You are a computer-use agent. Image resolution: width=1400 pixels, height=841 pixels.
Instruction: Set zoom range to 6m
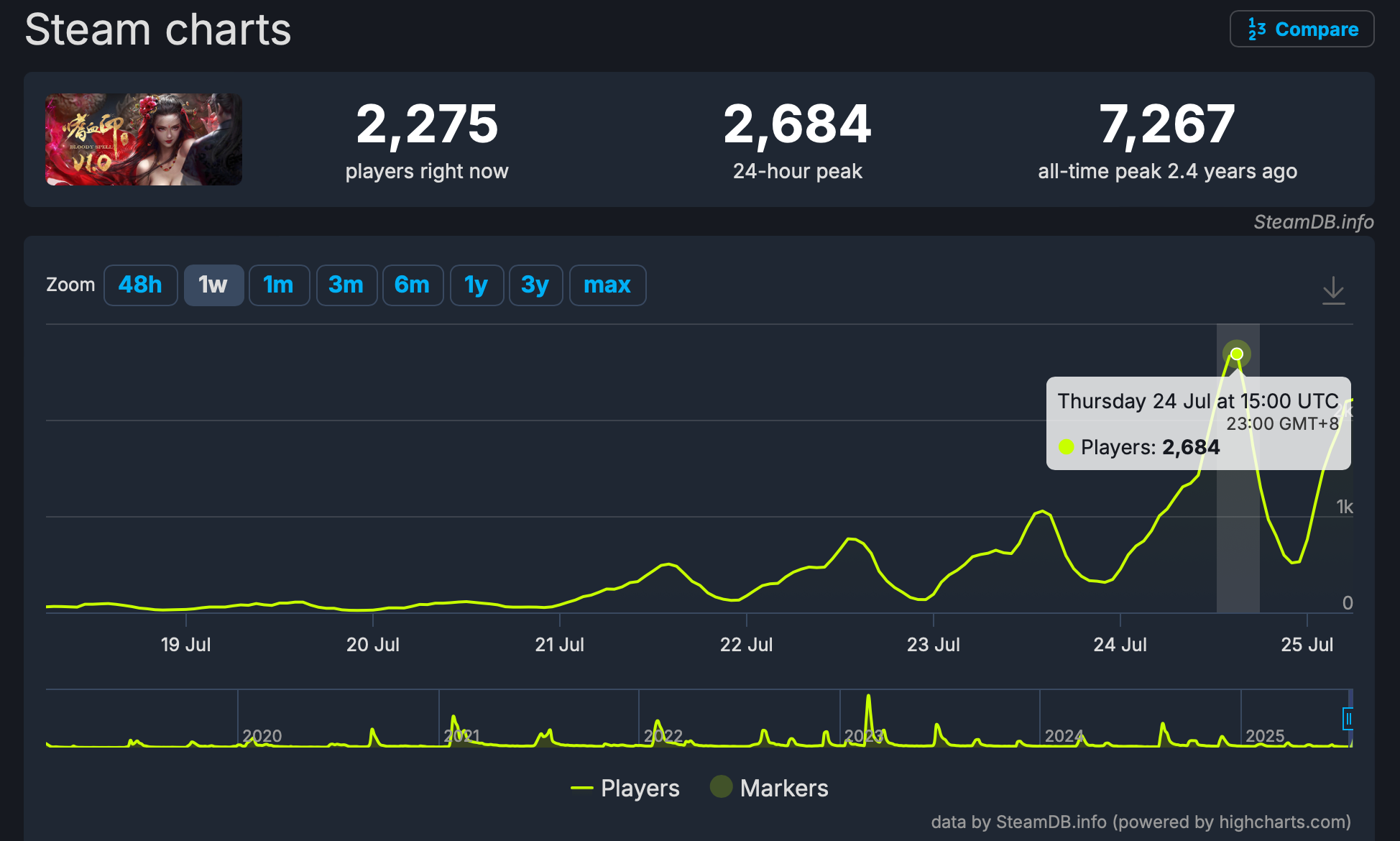[x=413, y=285]
